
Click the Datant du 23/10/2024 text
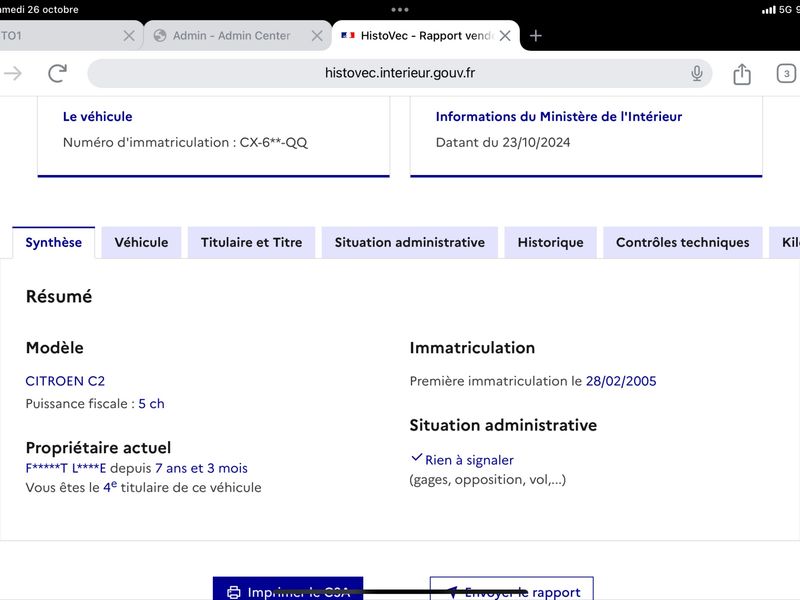tap(503, 142)
